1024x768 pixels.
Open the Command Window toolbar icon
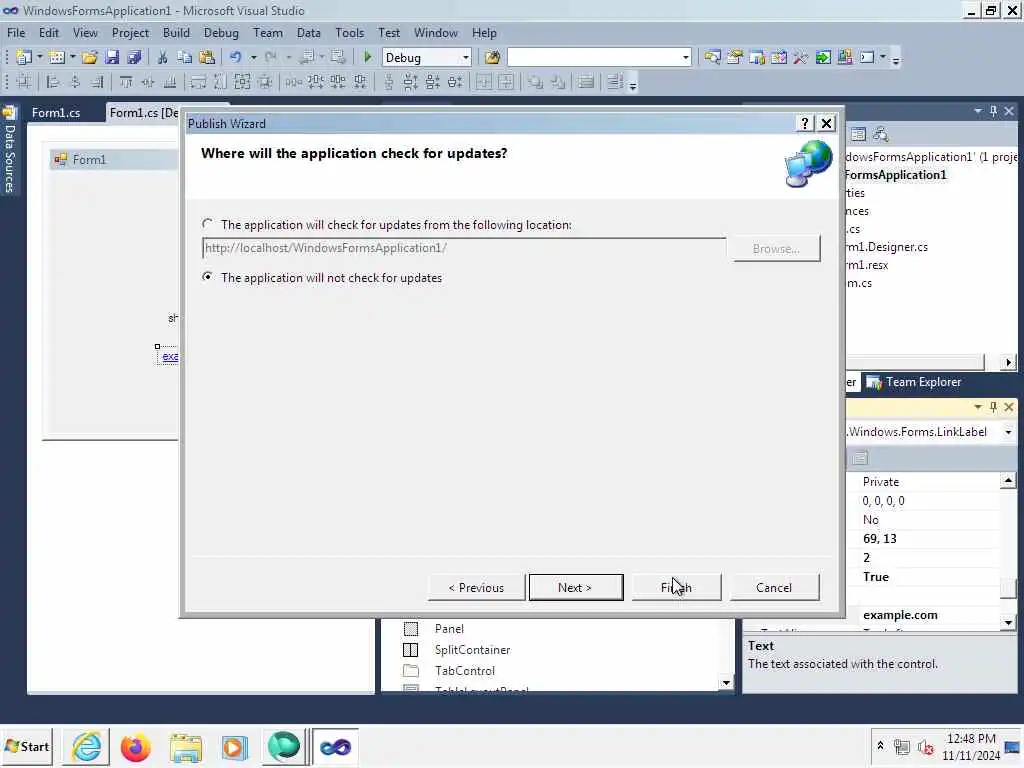(867, 57)
